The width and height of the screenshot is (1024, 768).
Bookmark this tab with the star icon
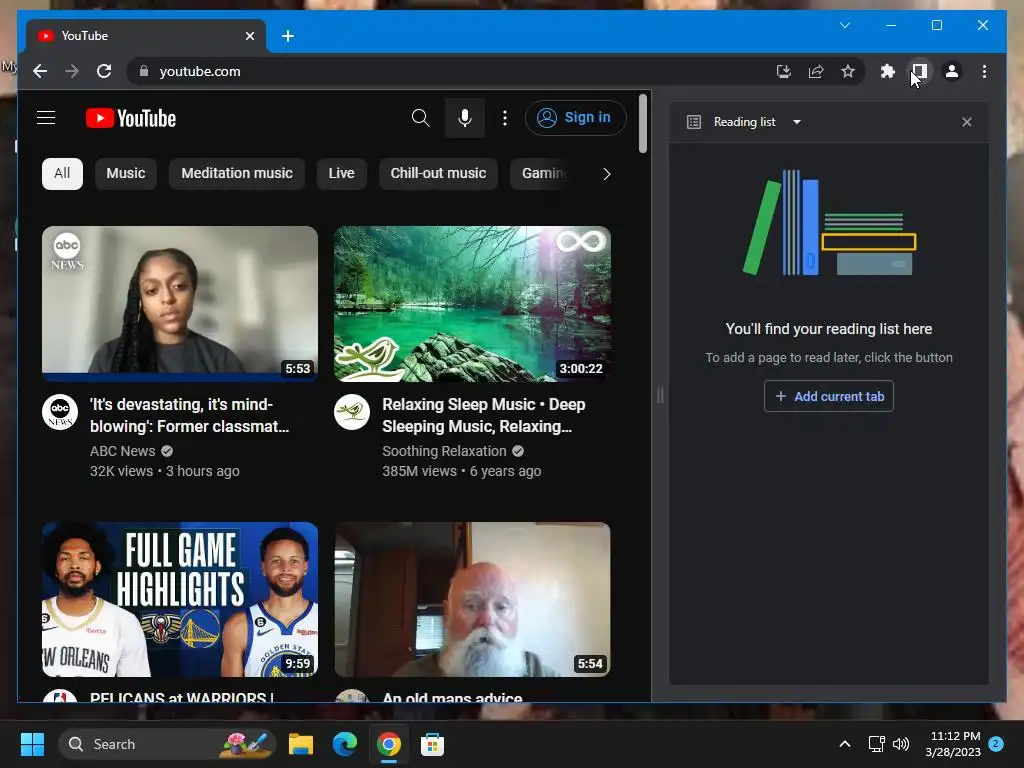click(848, 71)
